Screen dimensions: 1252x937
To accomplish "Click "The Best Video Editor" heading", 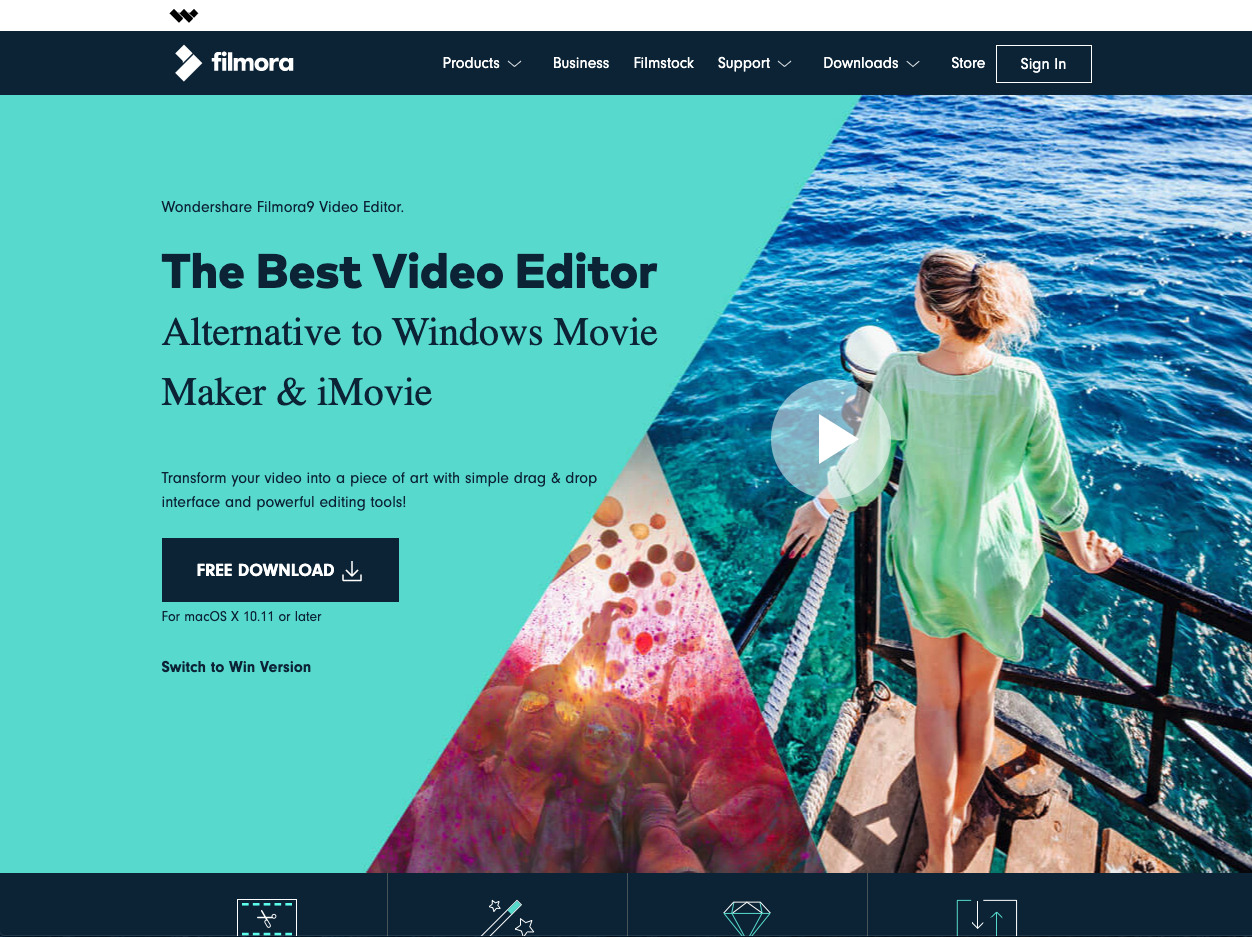I will coord(409,272).
